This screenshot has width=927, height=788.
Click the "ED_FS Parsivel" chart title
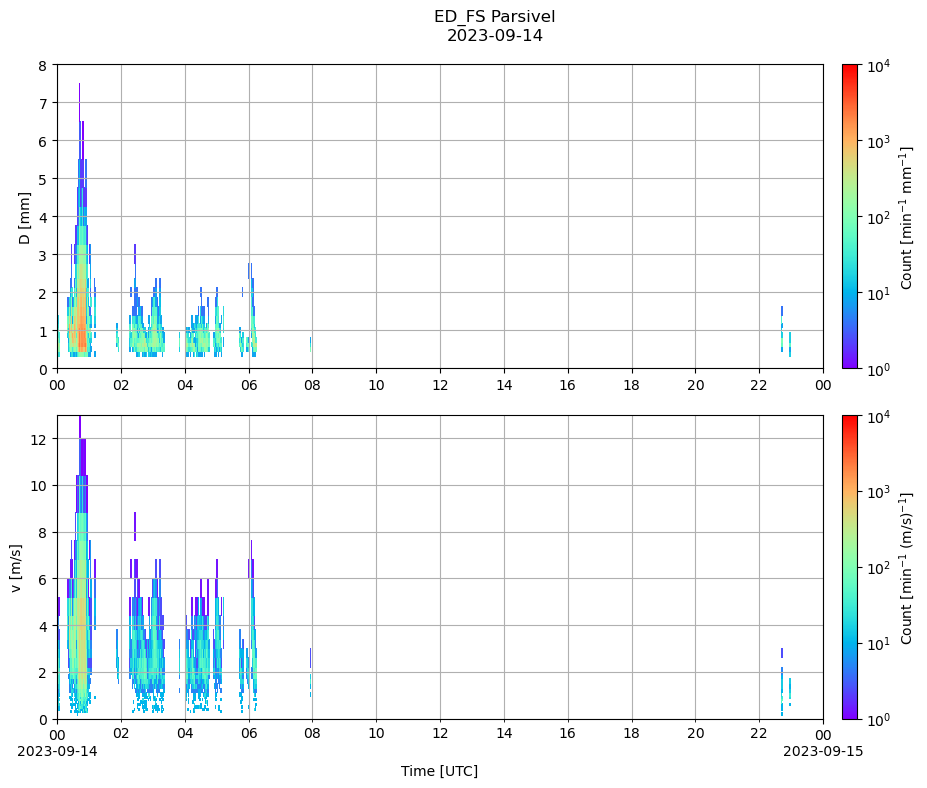click(494, 17)
